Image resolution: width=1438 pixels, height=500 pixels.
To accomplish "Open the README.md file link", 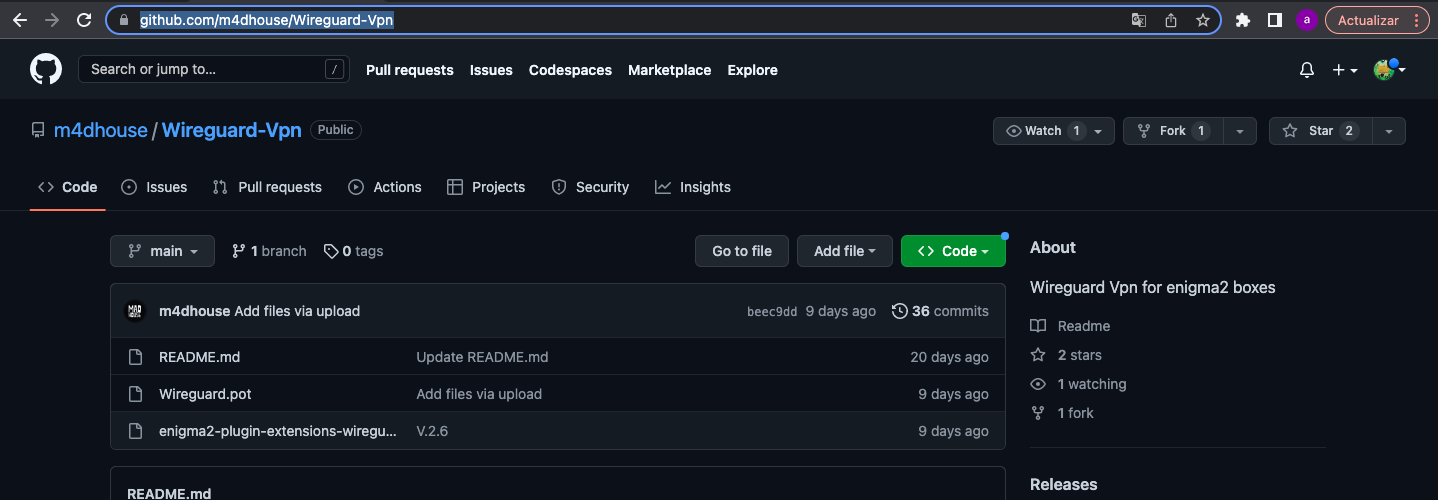I will point(199,357).
